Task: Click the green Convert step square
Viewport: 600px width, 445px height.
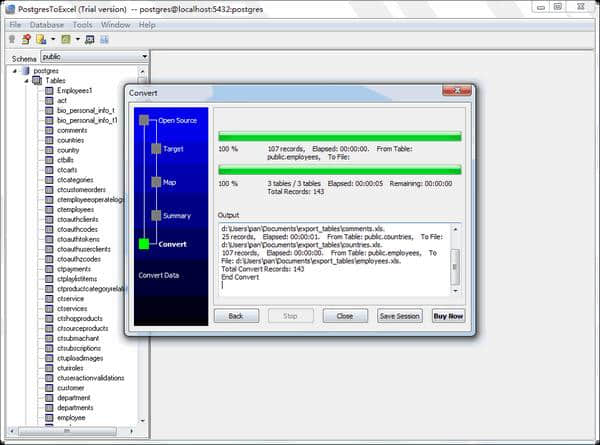Action: (144, 243)
